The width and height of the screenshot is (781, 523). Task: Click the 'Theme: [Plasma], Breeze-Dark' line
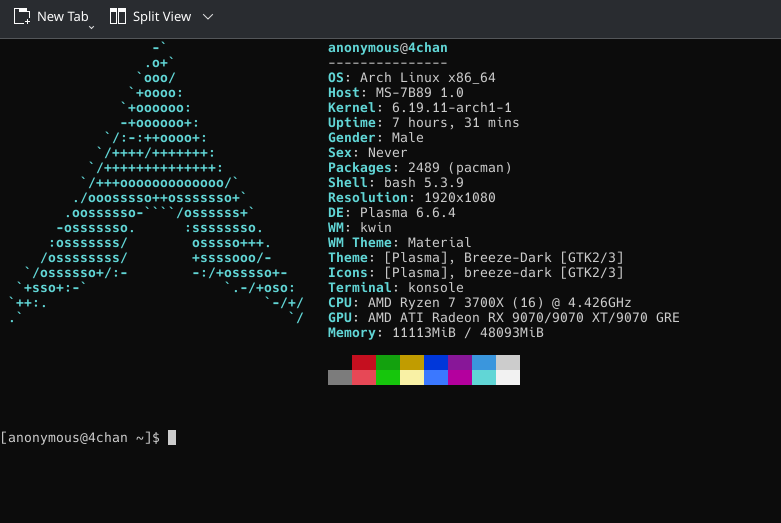click(476, 258)
